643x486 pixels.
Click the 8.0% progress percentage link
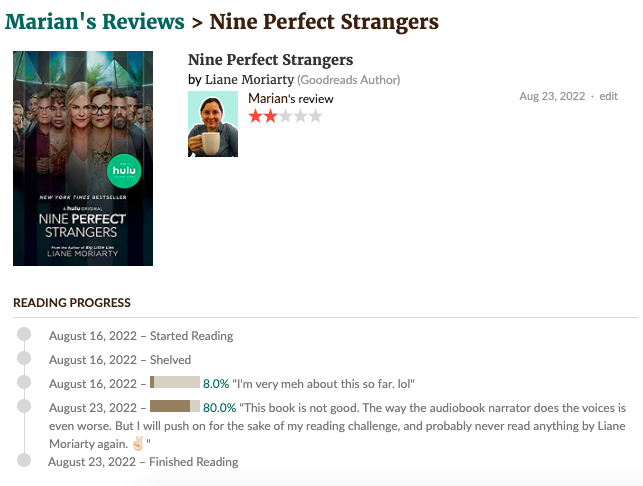tap(216, 384)
